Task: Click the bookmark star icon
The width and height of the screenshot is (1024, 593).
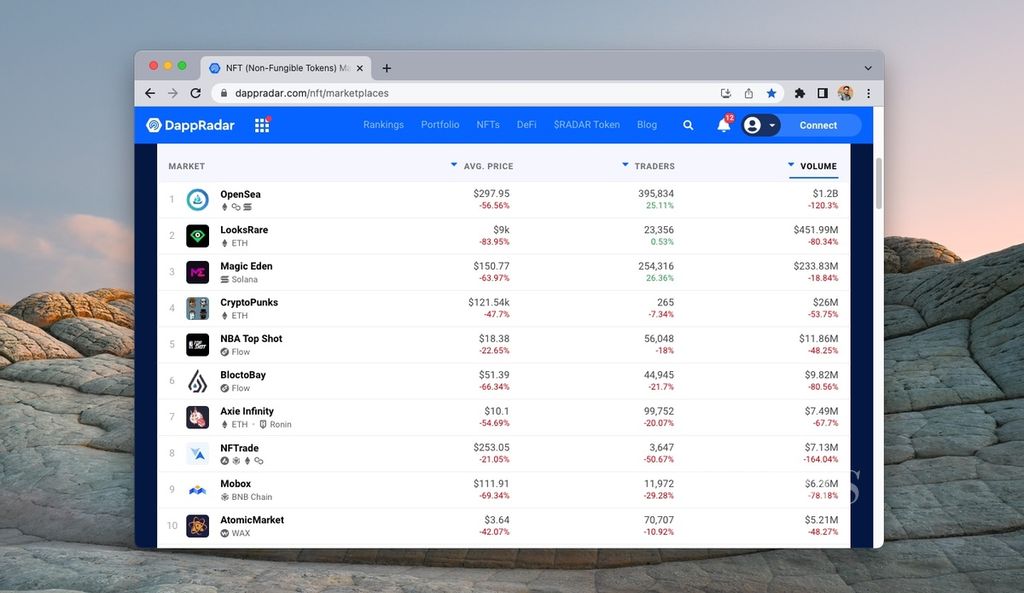Action: [x=771, y=93]
